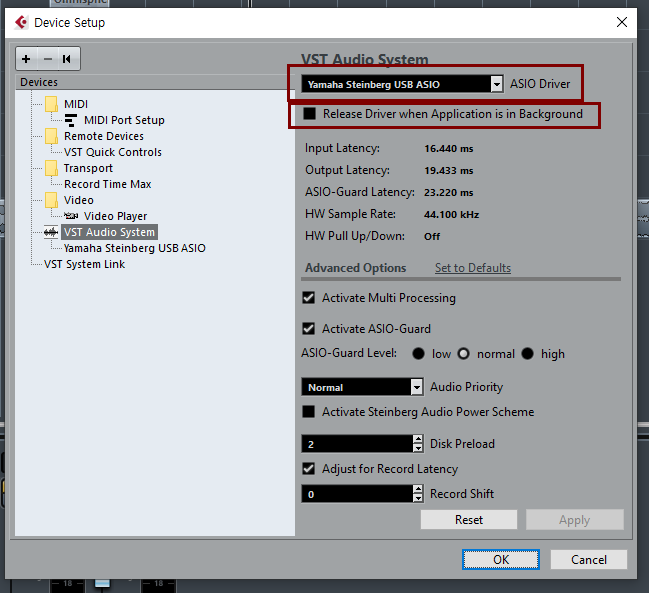Open the ASIO Driver dropdown
This screenshot has width=649, height=593.
point(497,84)
